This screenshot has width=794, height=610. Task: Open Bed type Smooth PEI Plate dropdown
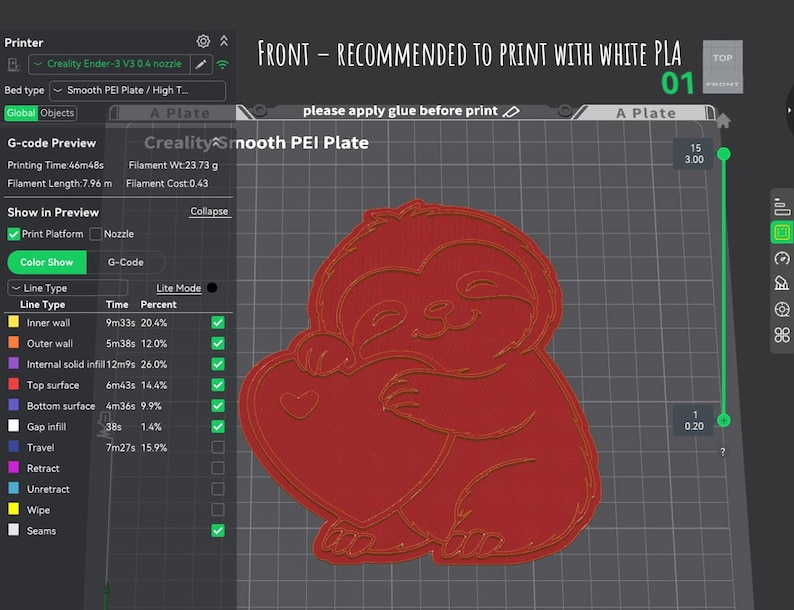(x=137, y=91)
